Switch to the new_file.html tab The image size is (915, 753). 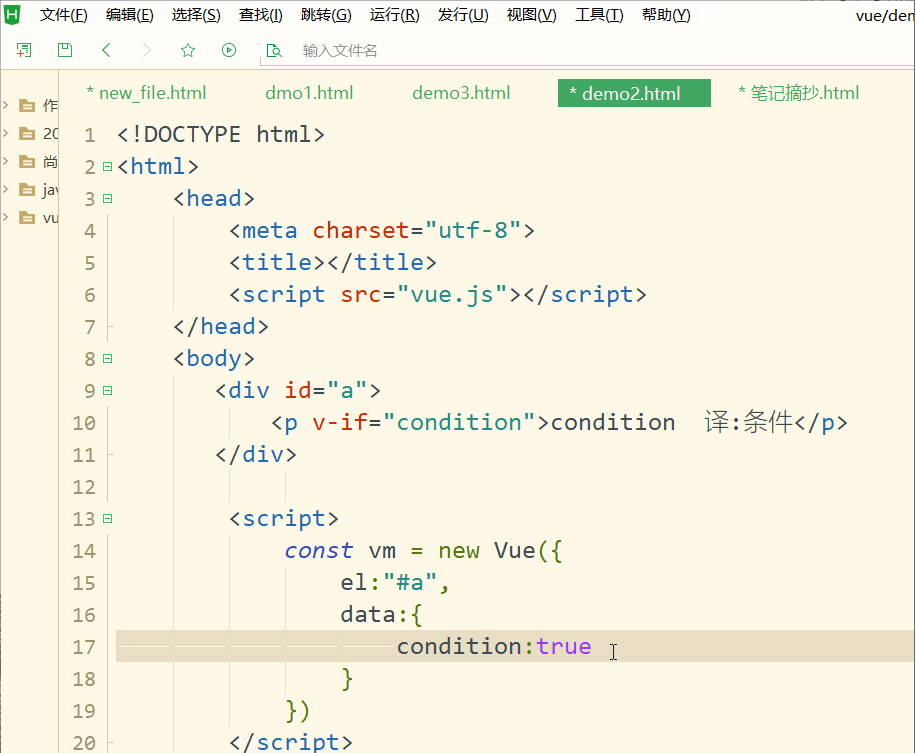[146, 93]
